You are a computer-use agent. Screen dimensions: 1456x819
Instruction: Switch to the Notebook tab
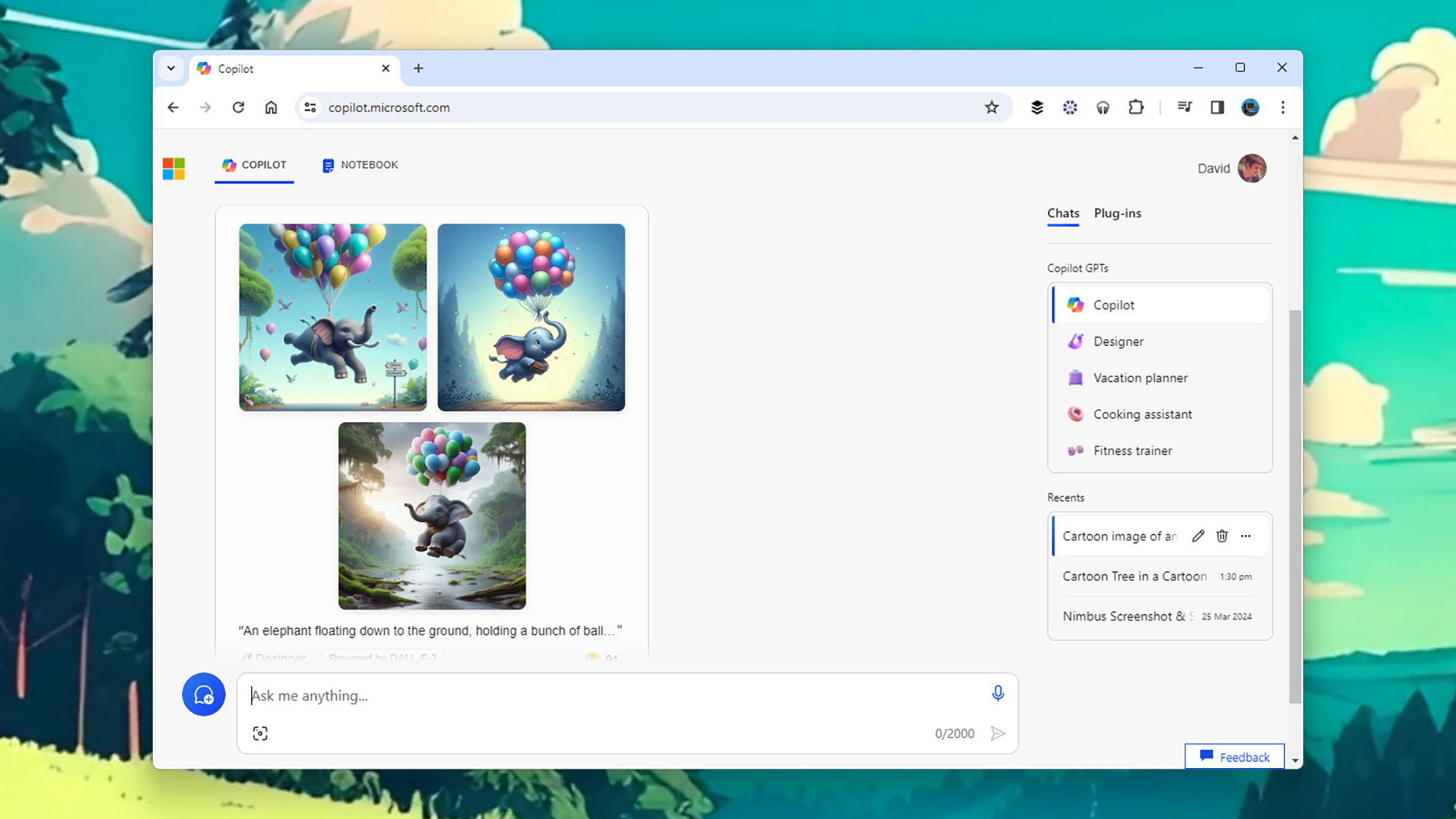coord(360,165)
